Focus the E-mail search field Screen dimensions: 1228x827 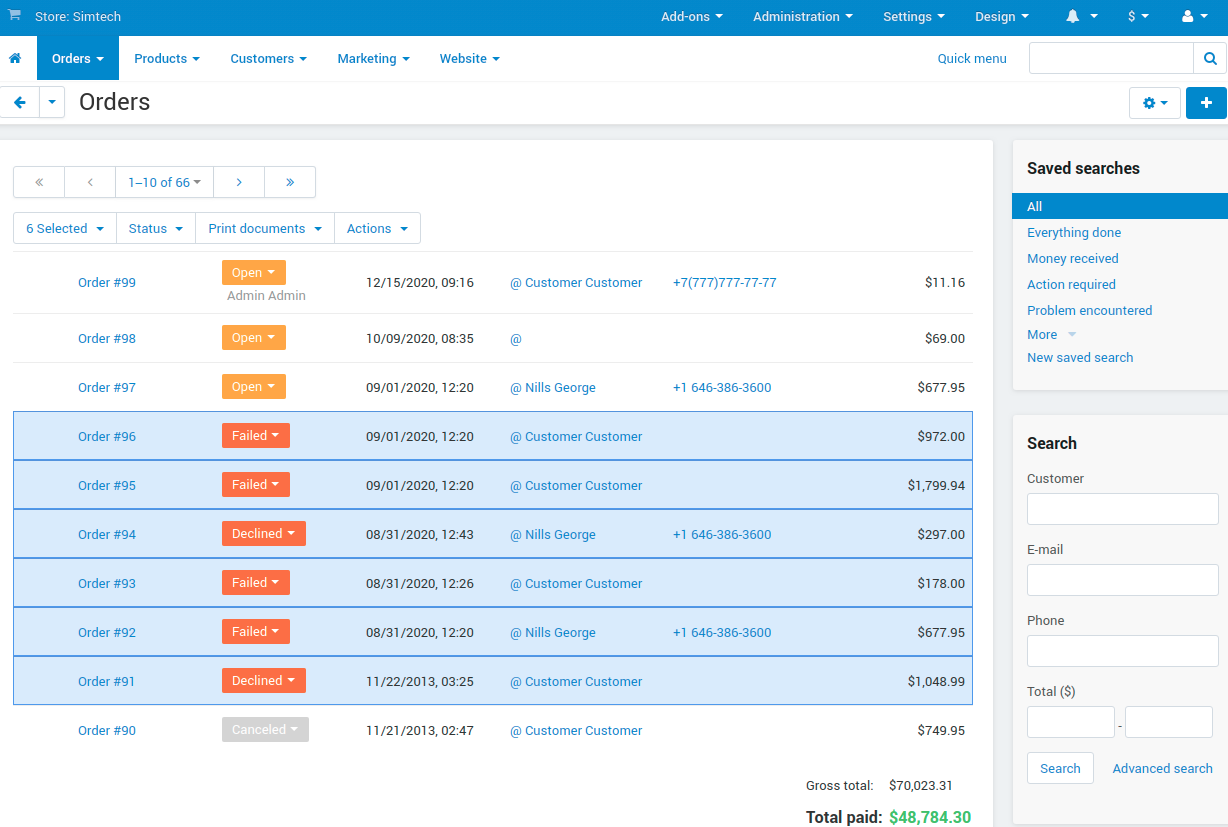[1123, 580]
